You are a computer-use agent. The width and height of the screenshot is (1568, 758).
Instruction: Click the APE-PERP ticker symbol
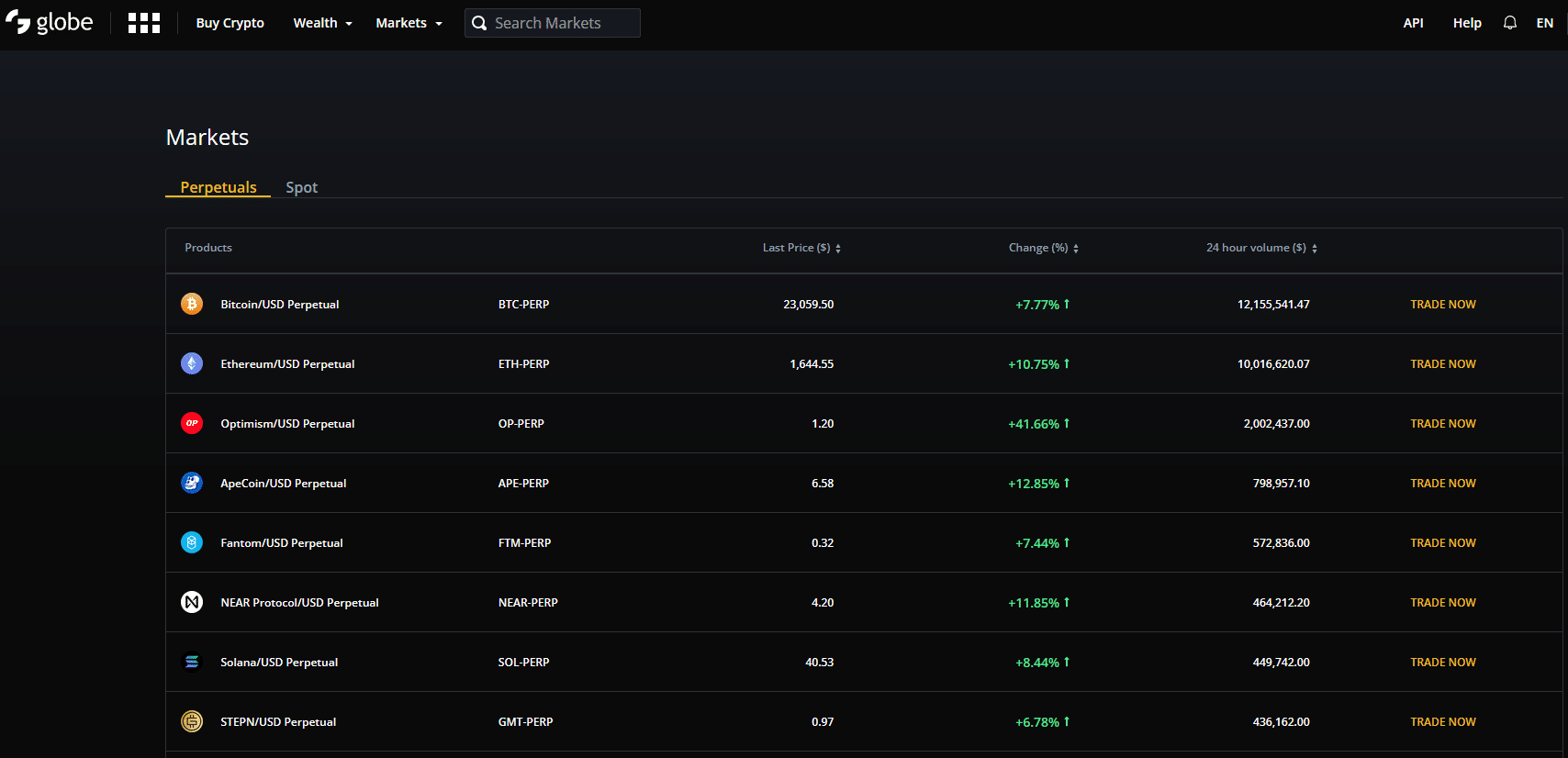pos(523,483)
